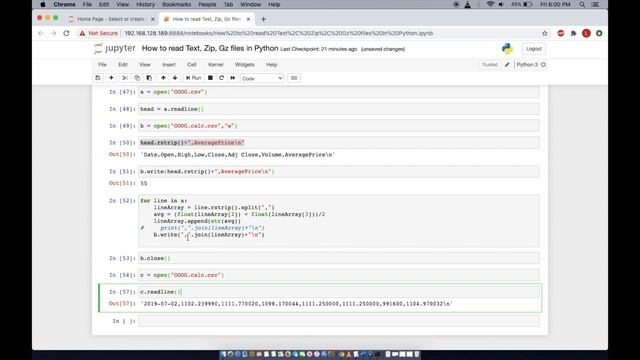The height and width of the screenshot is (360, 640).
Task: Paste cells below icon in toolbar
Action: pos(149,78)
